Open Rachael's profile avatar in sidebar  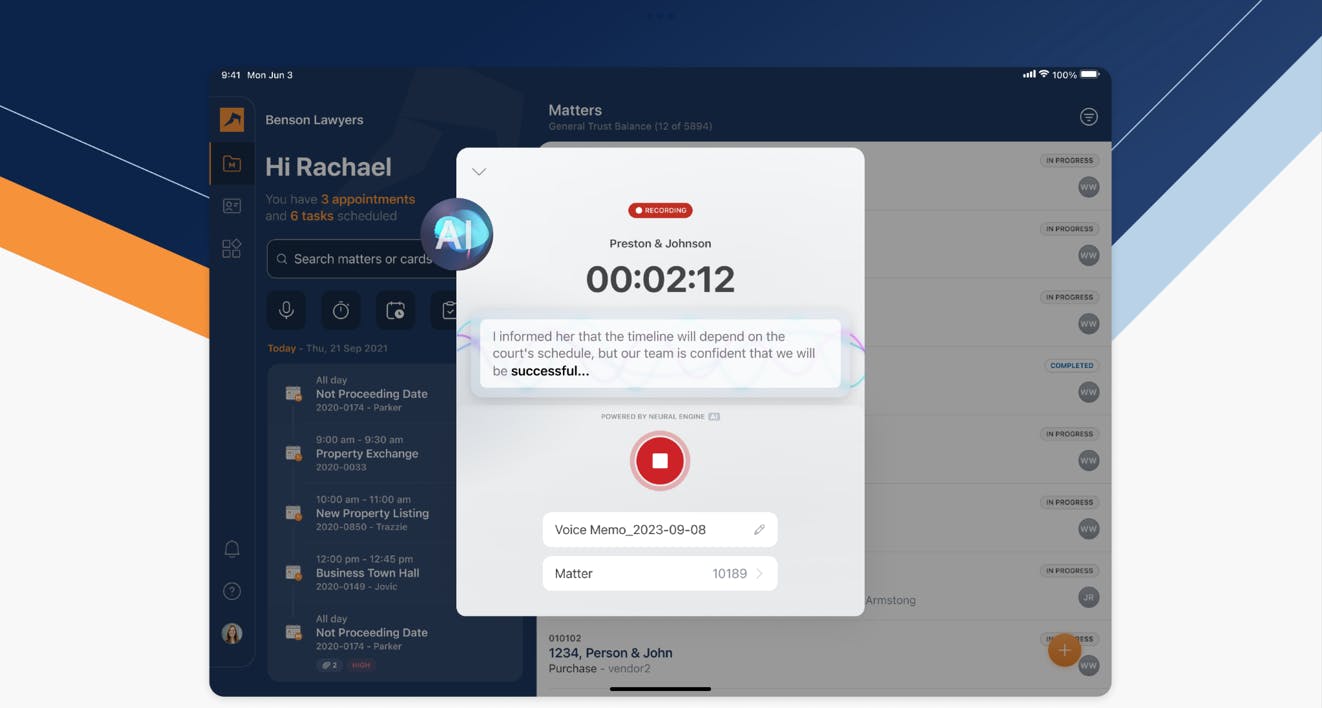pos(232,633)
